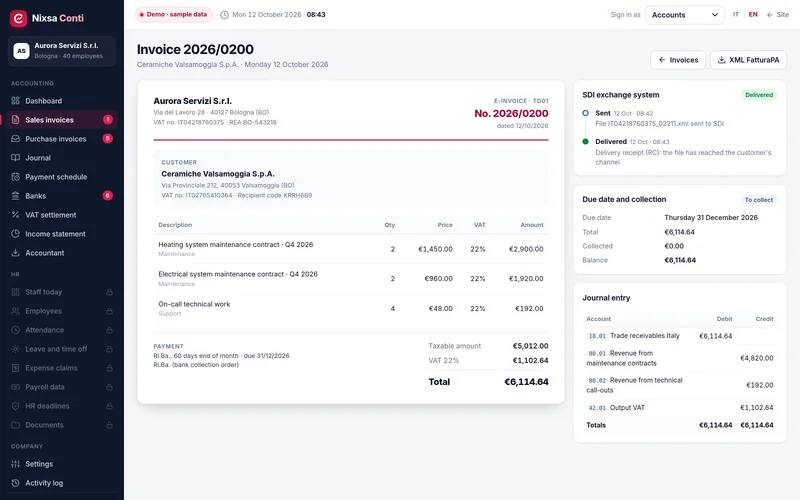Open Settings in the sidebar

point(62,464)
